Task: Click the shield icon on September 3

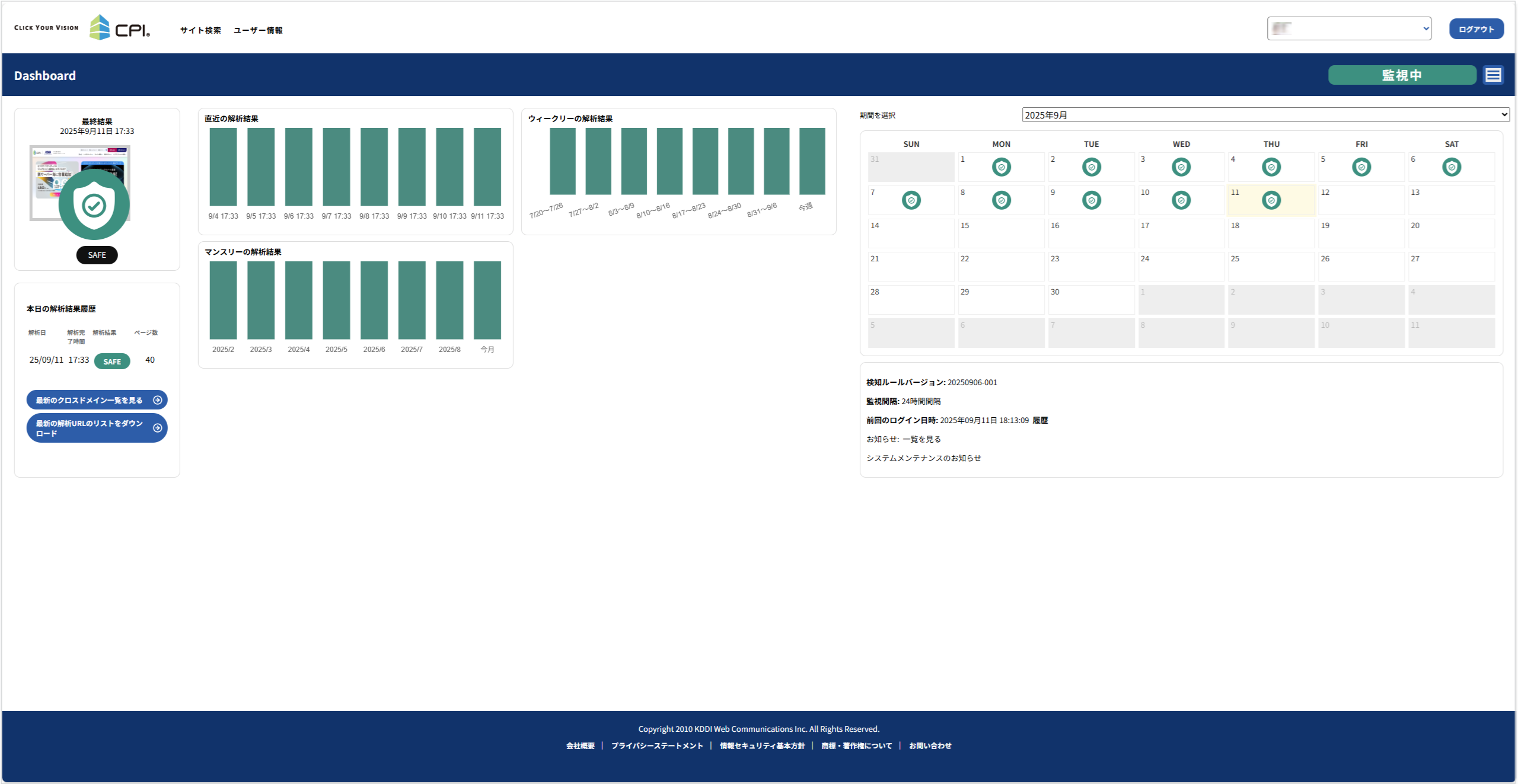Action: click(1181, 167)
